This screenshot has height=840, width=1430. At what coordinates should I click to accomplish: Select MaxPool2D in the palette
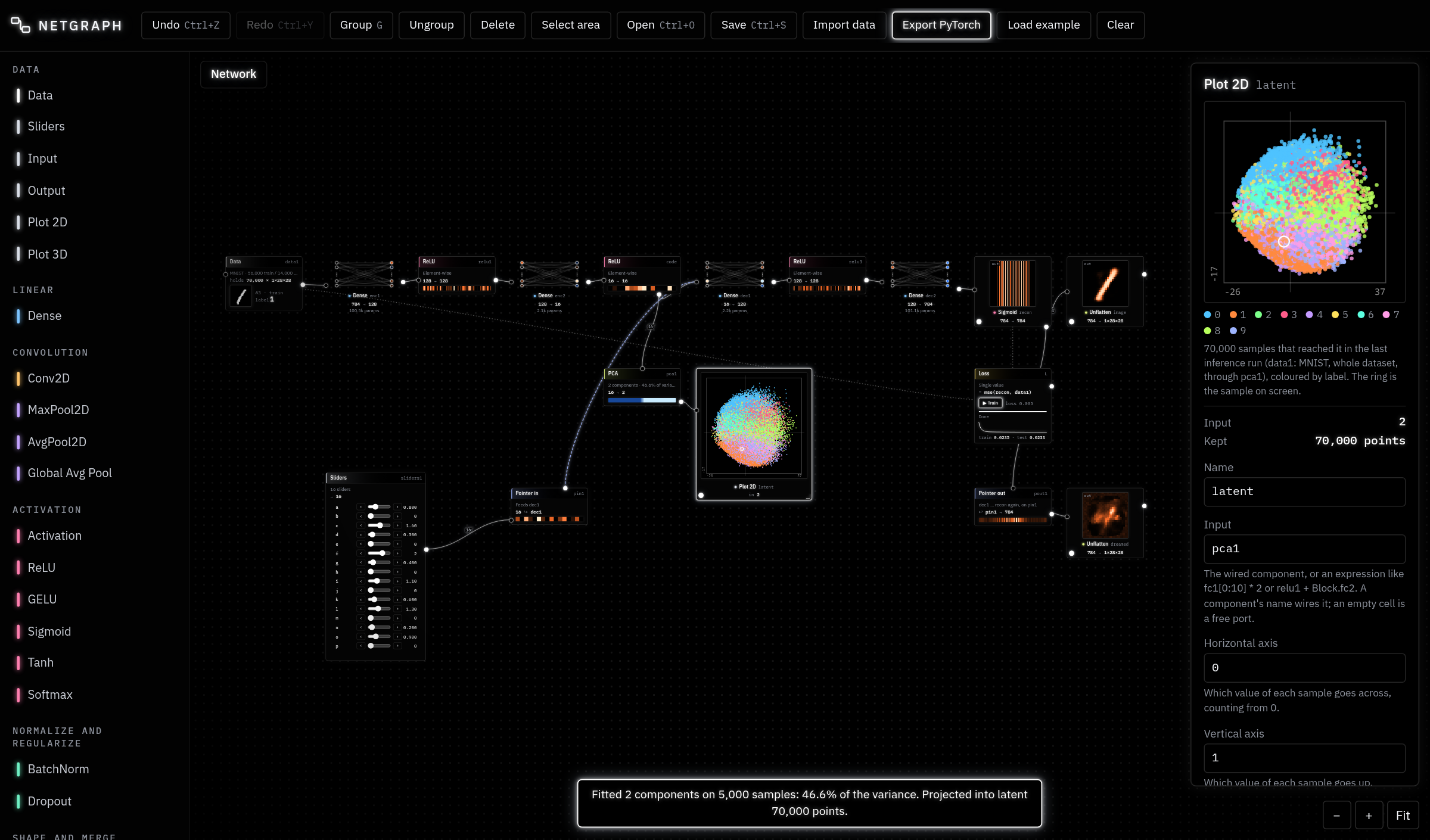coord(95,410)
